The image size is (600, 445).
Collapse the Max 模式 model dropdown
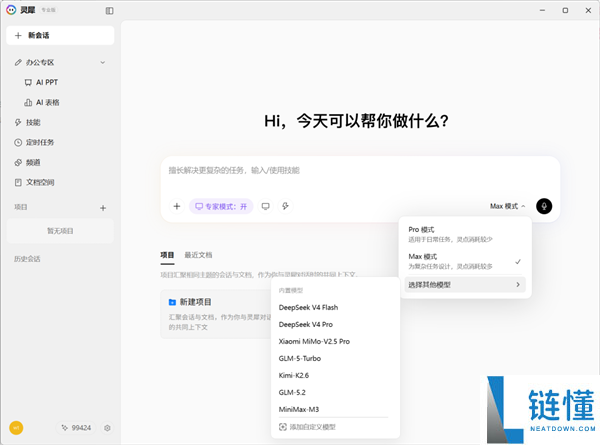click(x=507, y=206)
